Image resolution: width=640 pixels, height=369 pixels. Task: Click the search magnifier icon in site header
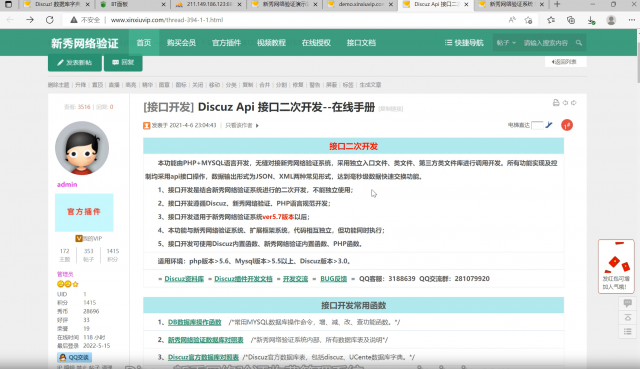tap(579, 42)
